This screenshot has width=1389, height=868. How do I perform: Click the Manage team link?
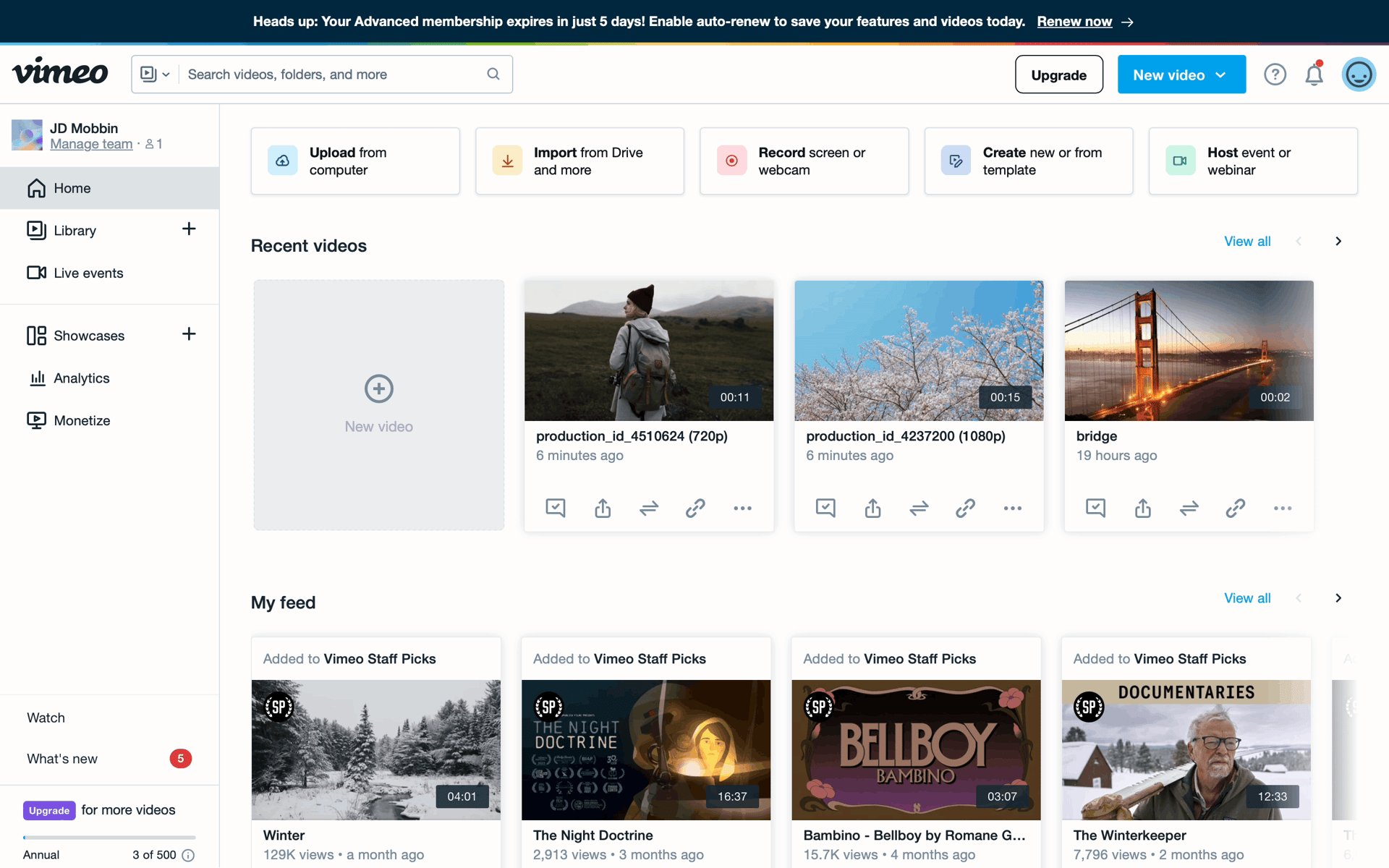pos(91,144)
